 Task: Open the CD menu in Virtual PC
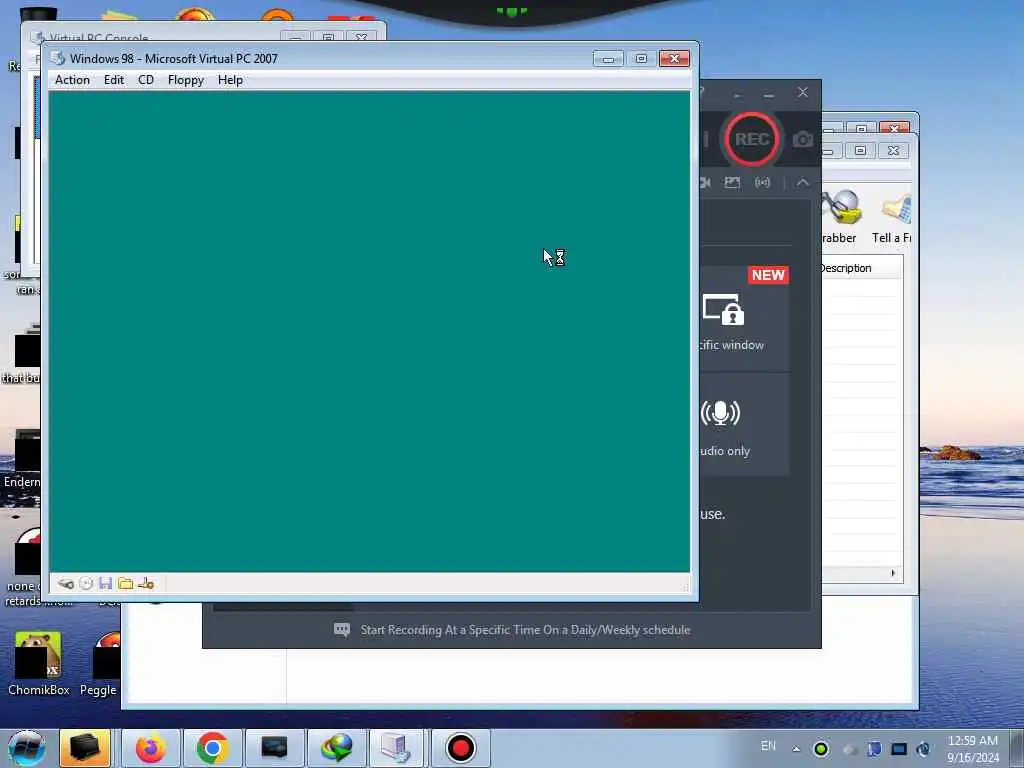146,80
